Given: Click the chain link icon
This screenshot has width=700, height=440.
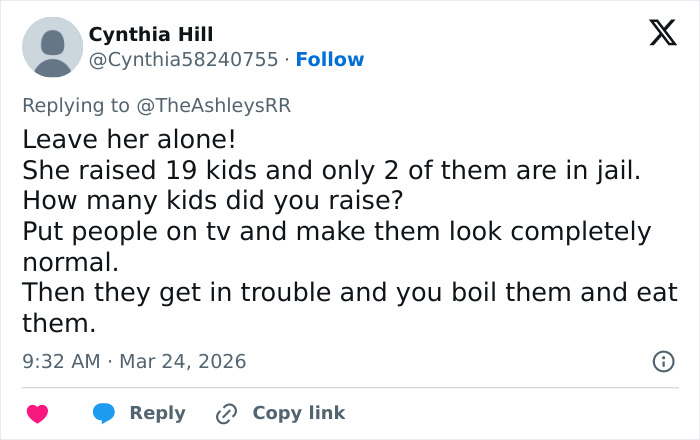Looking at the screenshot, I should pyautogui.click(x=226, y=413).
